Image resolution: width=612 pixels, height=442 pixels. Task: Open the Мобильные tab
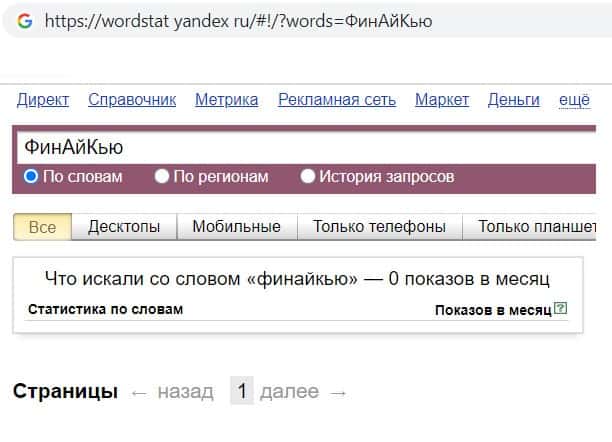click(236, 227)
